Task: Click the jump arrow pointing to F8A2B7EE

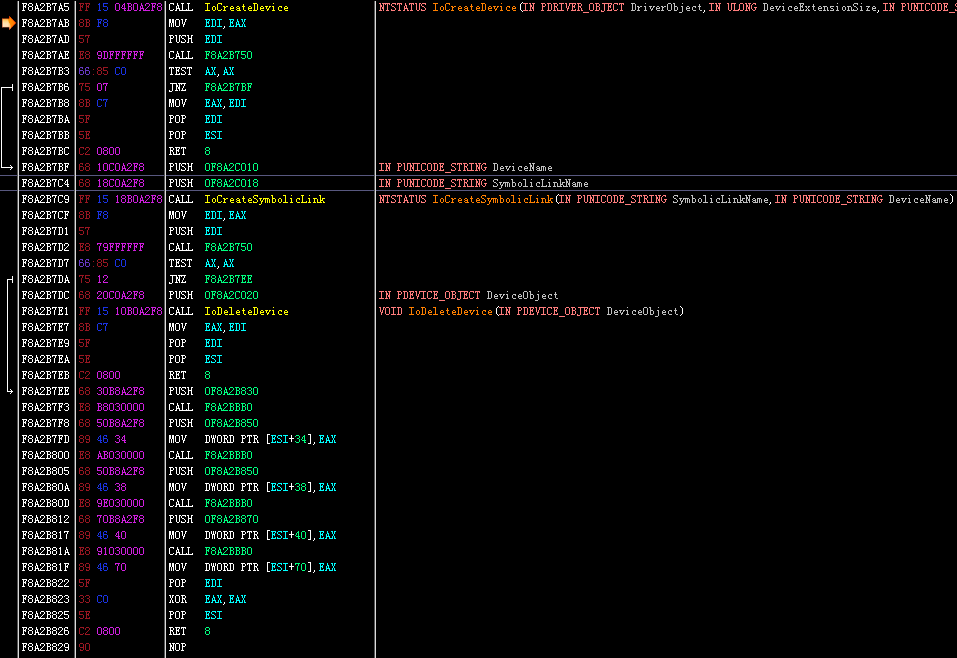Action: (9, 391)
